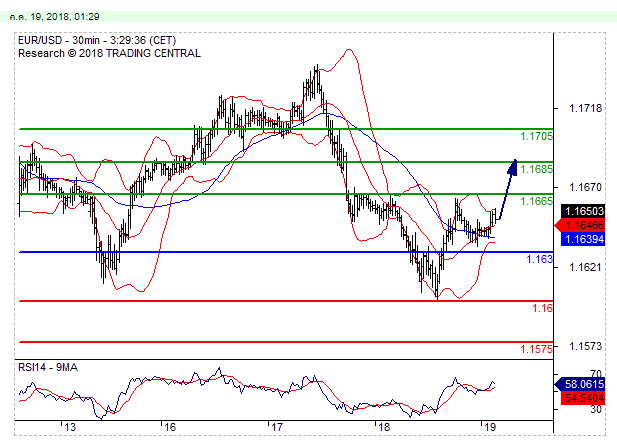Screen dimensions: 617x441
Task: Click the 1.1621 price axis label
Action: pyautogui.click(x=586, y=268)
